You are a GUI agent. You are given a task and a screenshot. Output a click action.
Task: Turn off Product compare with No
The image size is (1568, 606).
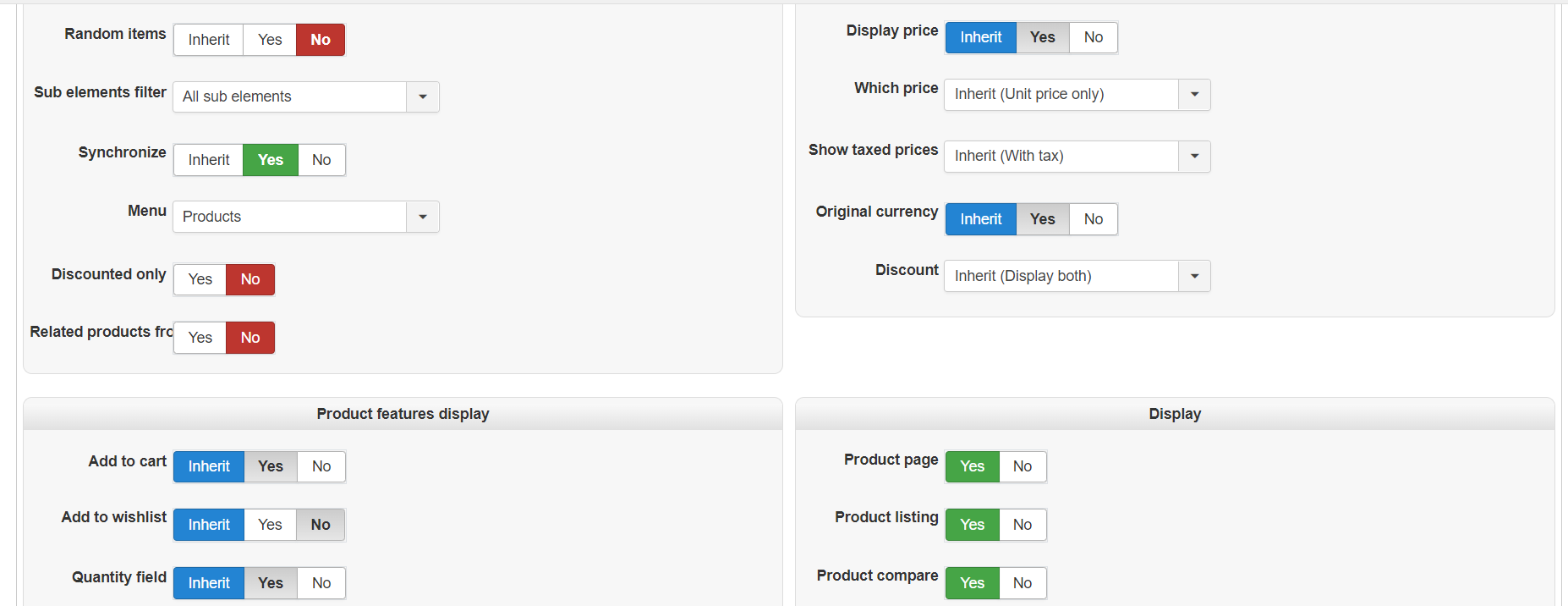(x=1022, y=583)
